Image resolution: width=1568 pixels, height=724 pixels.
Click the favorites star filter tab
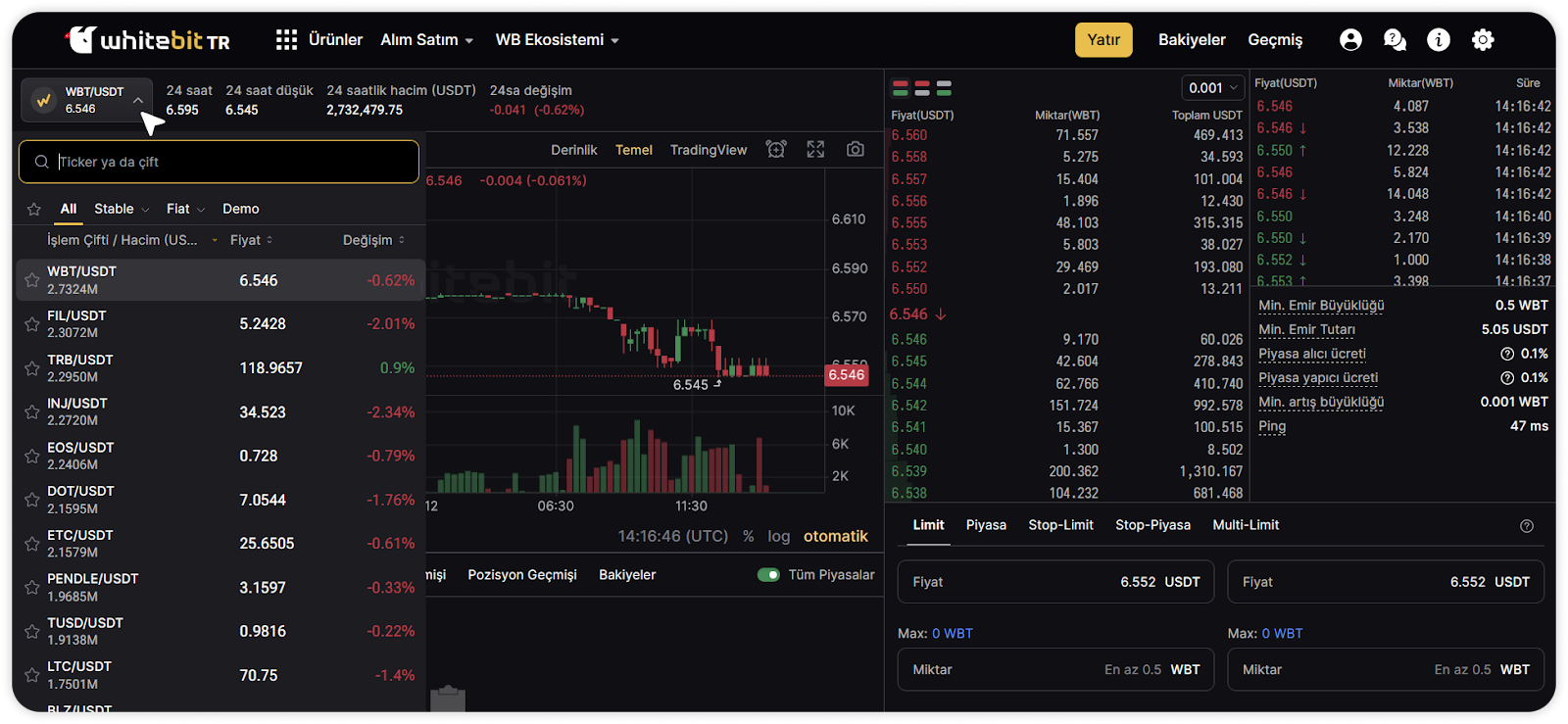coord(34,210)
